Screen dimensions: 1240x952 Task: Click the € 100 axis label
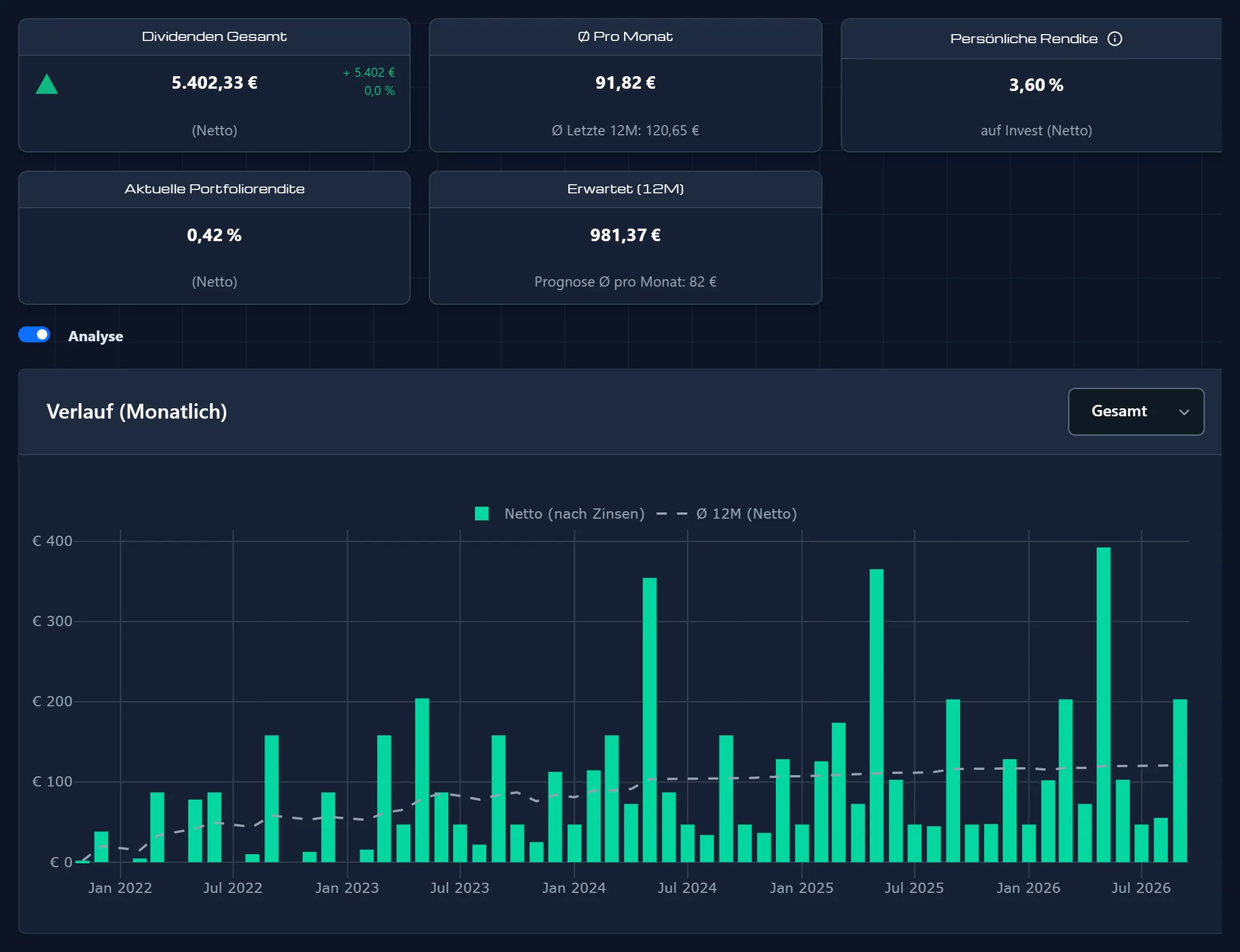(x=52, y=781)
